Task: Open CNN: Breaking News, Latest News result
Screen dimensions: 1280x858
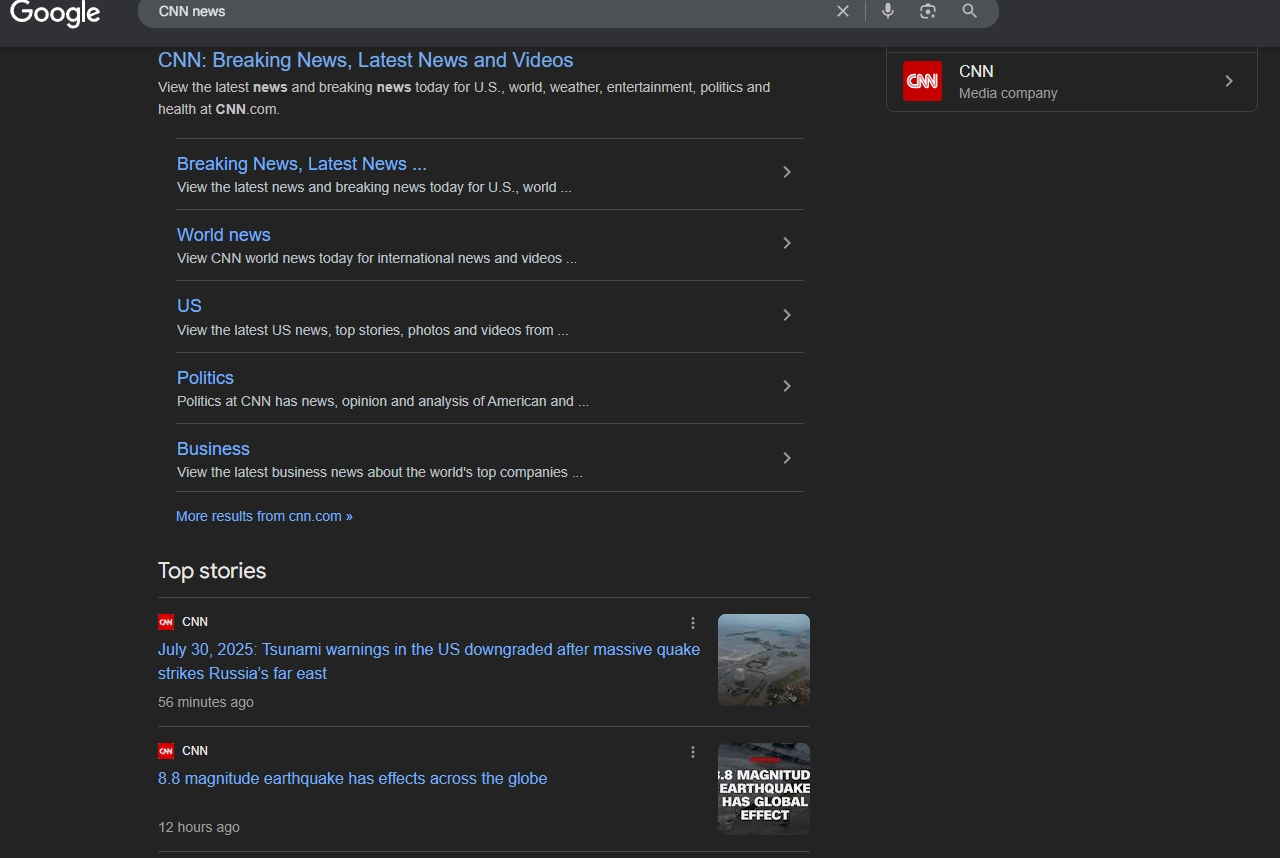Action: (x=365, y=60)
